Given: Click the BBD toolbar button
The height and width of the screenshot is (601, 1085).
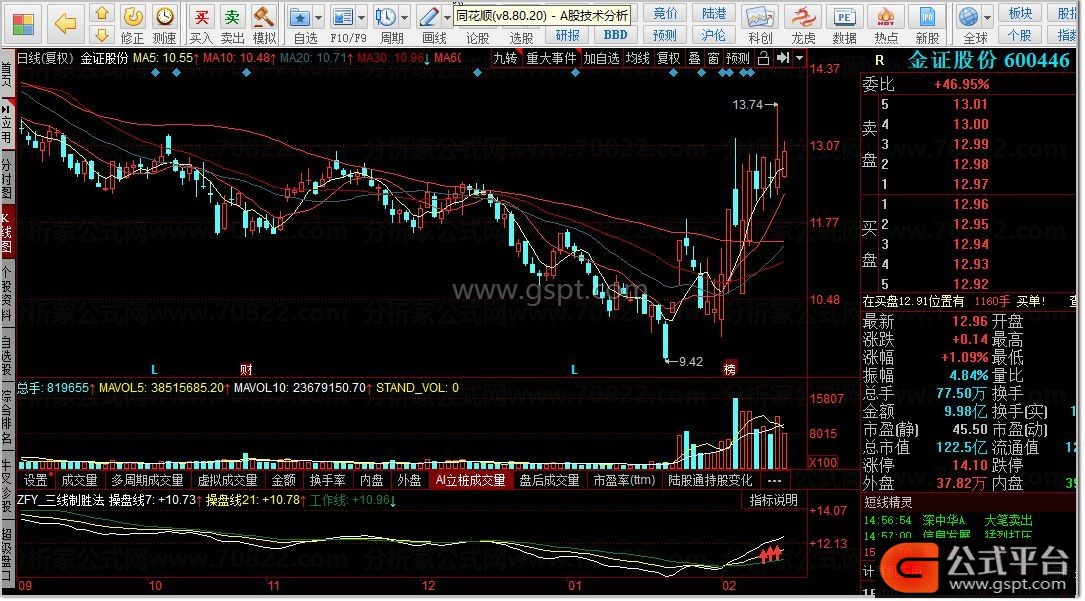Looking at the screenshot, I should (615, 35).
